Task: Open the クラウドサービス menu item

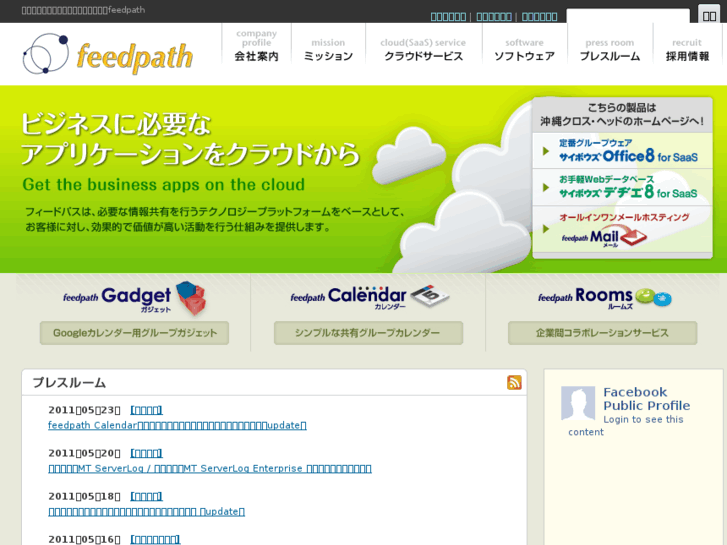Action: [423, 50]
